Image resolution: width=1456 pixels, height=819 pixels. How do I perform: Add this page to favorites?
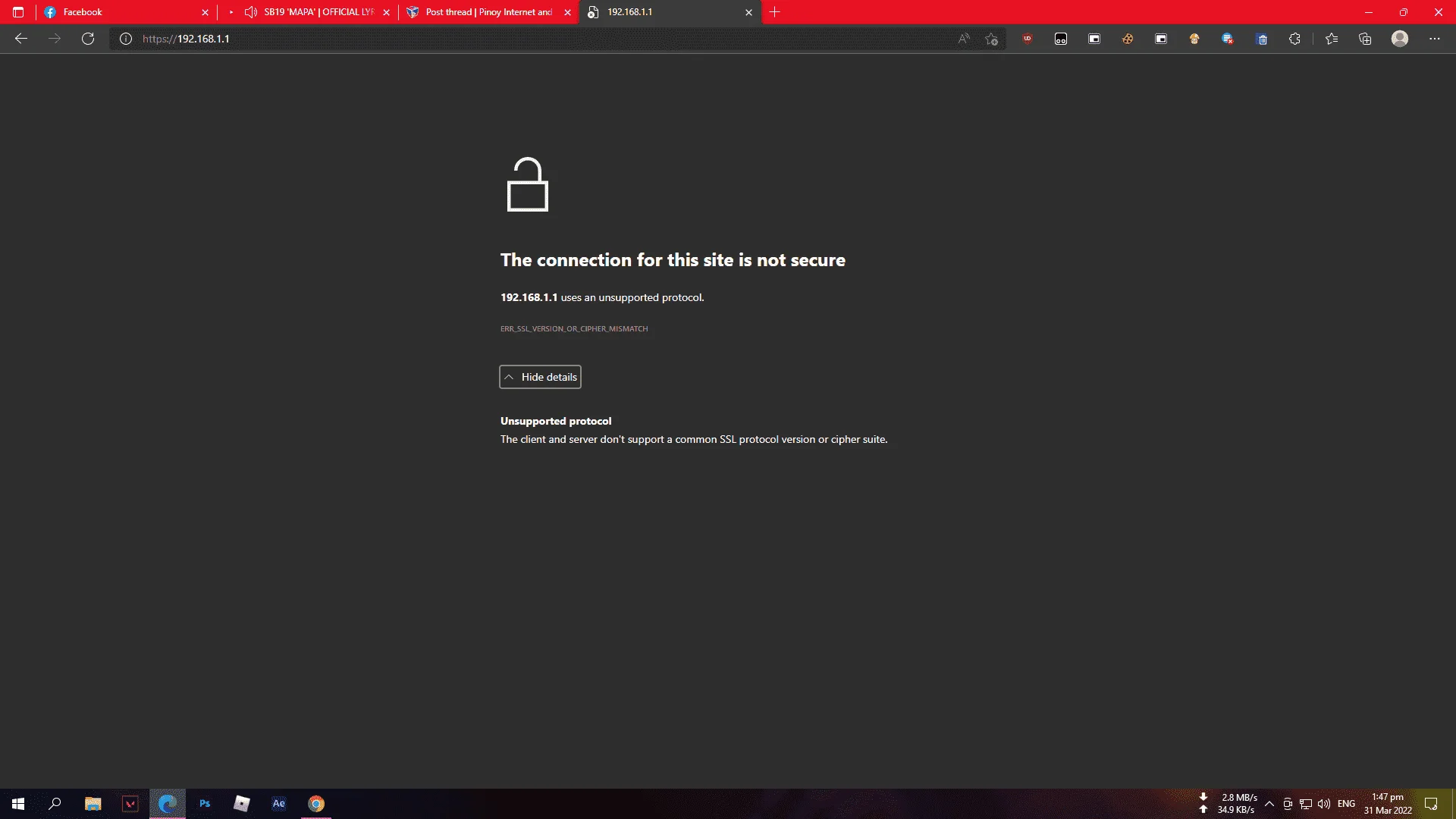pos(991,39)
